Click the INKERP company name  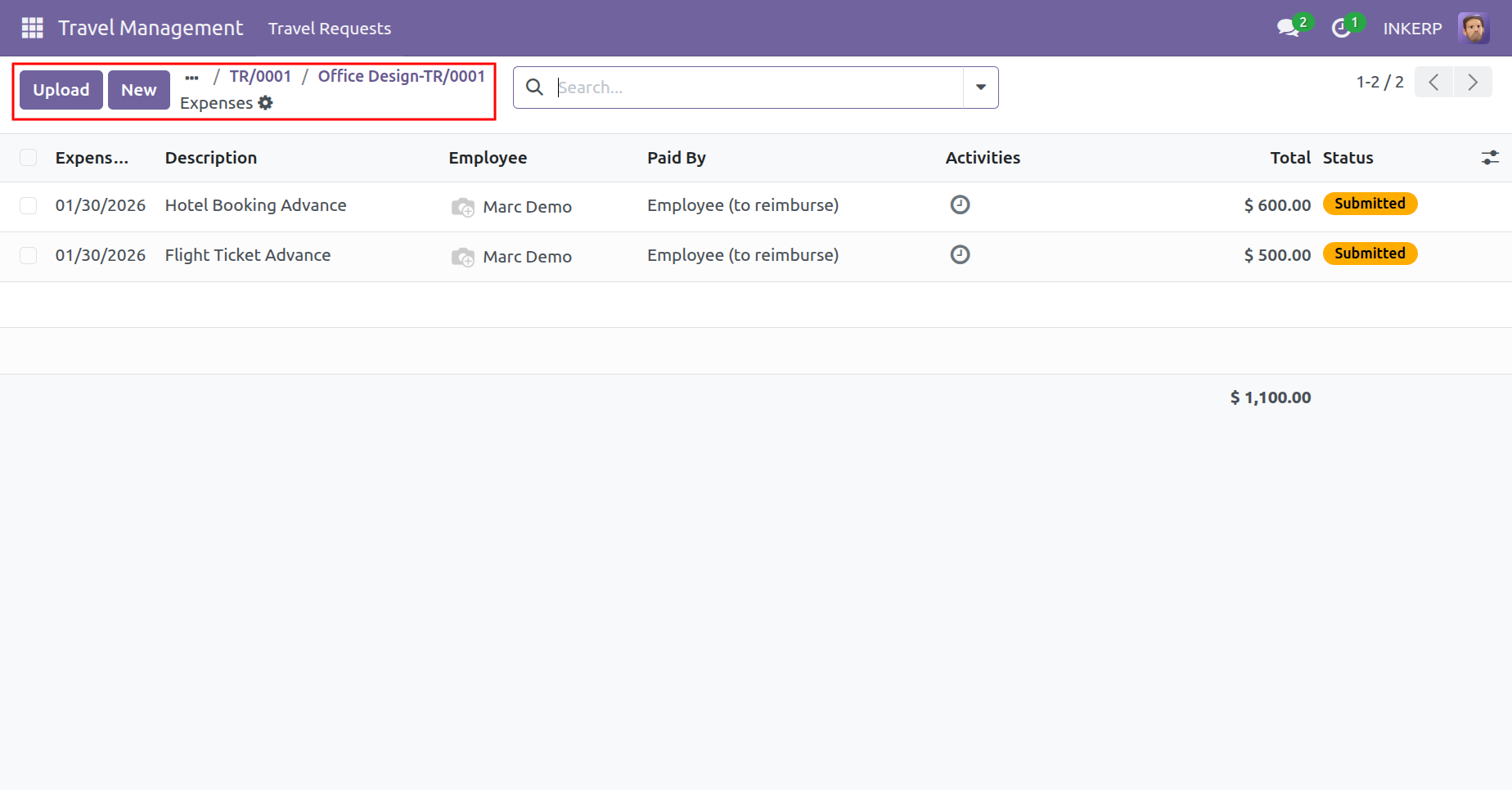pos(1412,29)
